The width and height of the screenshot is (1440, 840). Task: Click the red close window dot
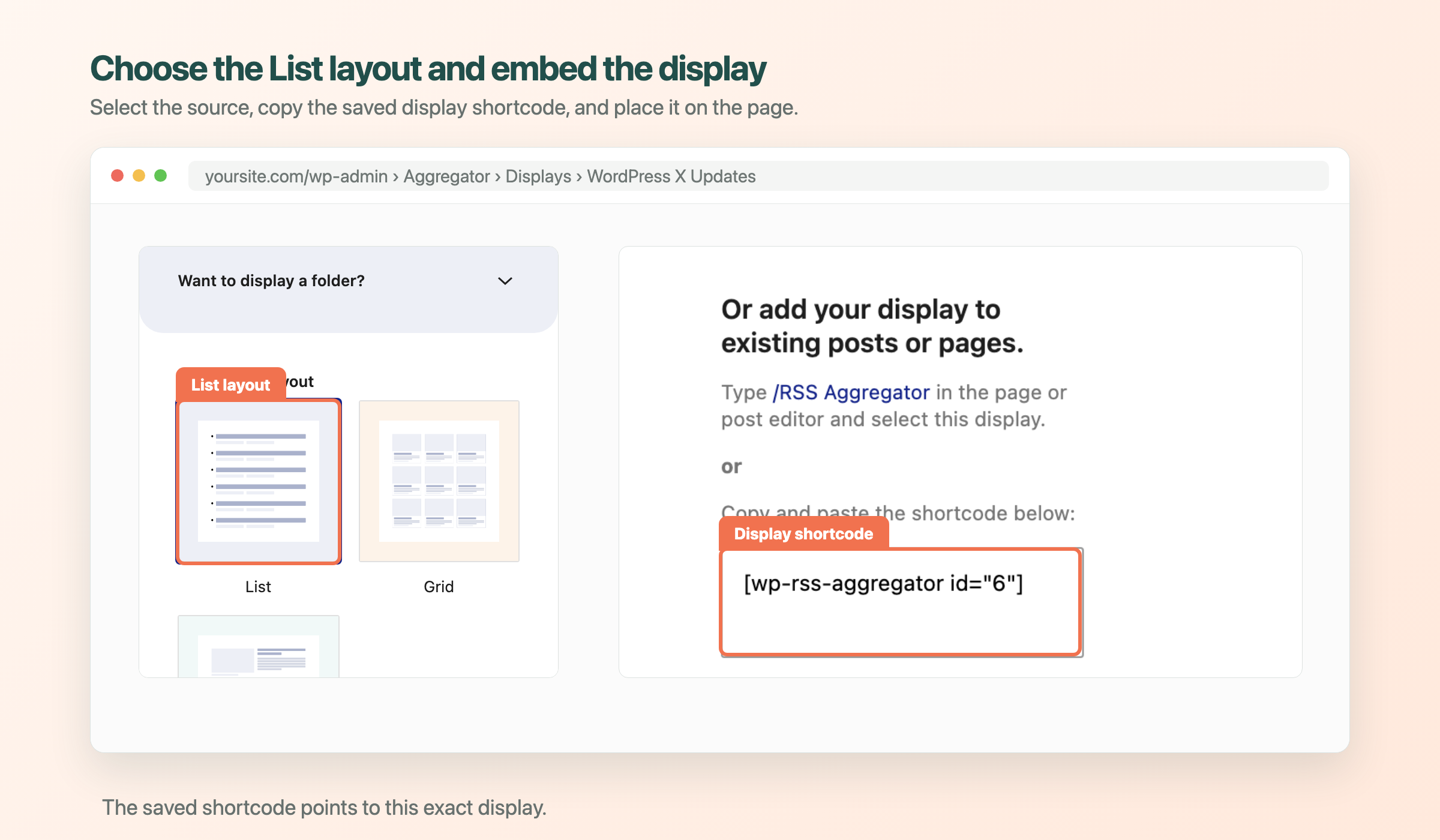pyautogui.click(x=118, y=176)
